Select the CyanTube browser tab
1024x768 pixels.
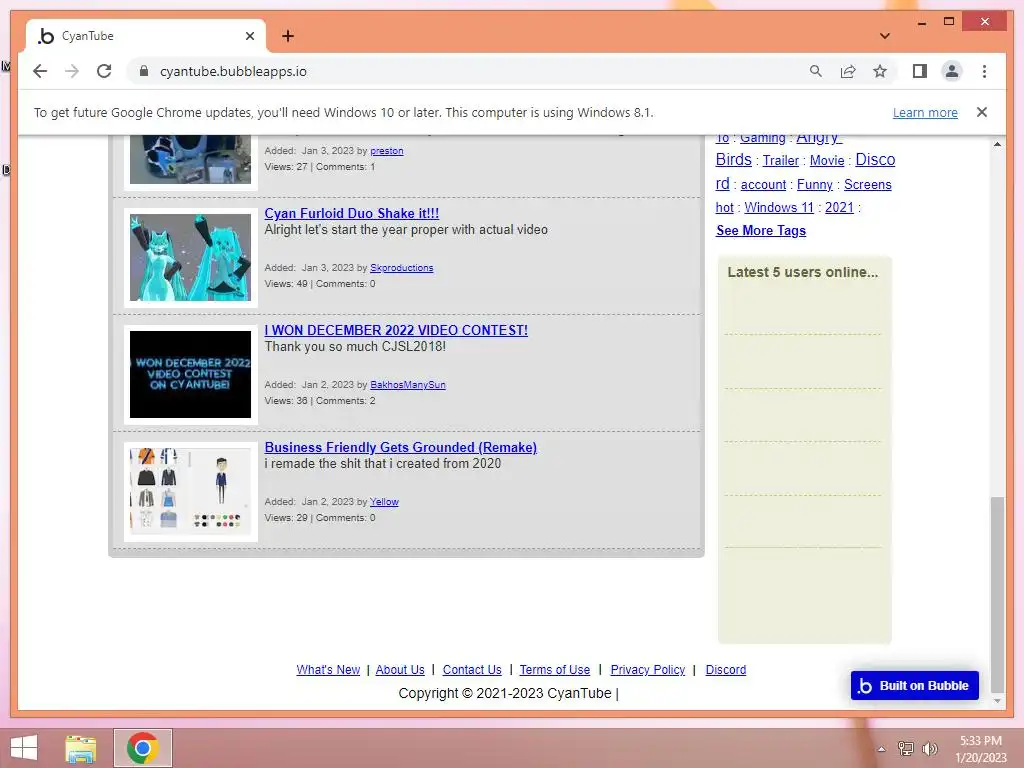click(x=146, y=36)
